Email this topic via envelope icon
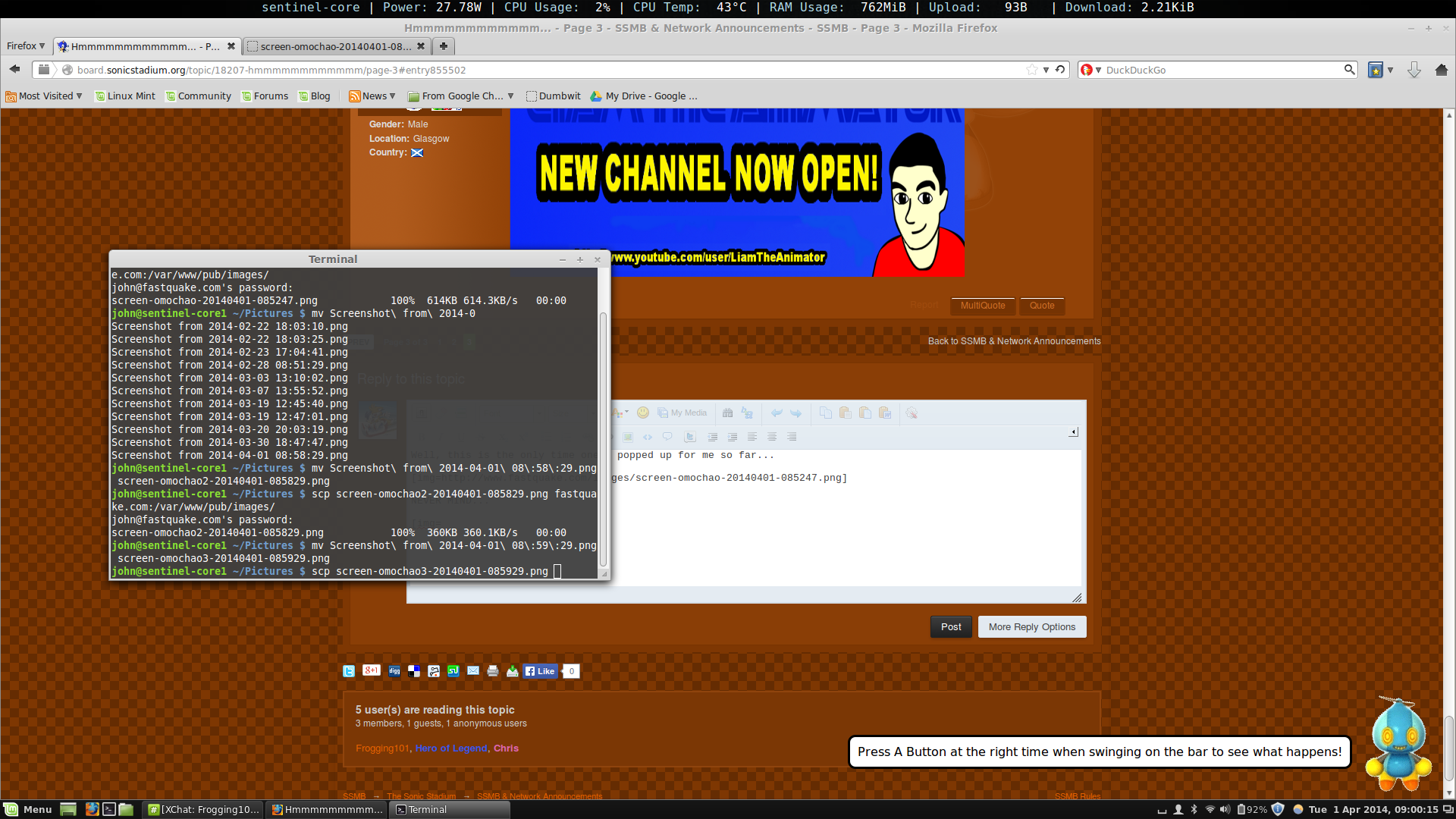 tap(473, 671)
